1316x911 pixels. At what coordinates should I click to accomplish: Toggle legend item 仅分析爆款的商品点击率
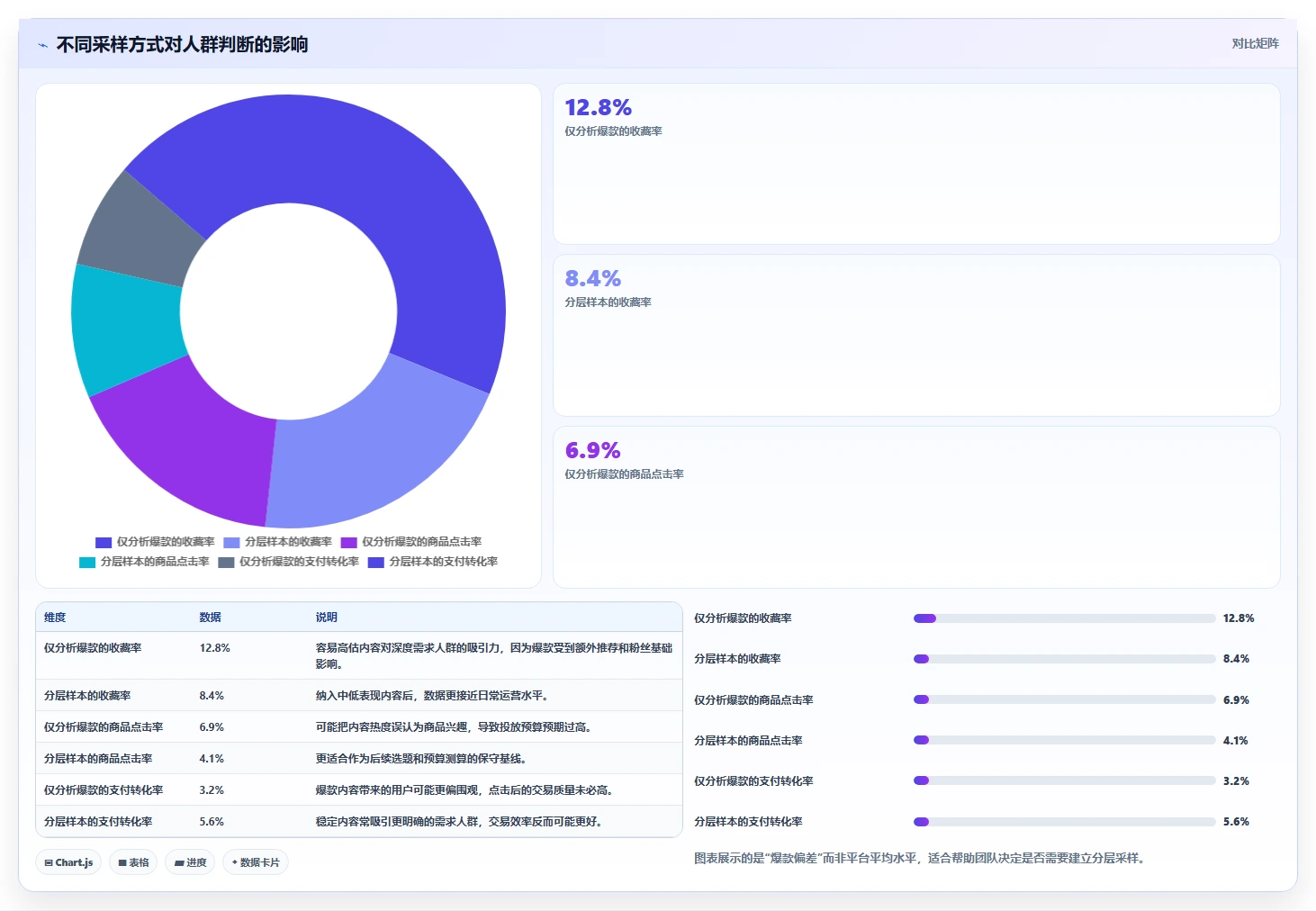(x=410, y=542)
